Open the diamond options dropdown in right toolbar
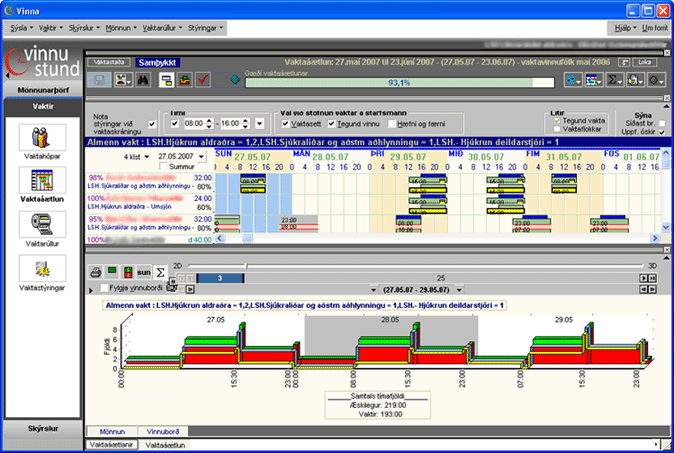The image size is (674, 453). 656,80
